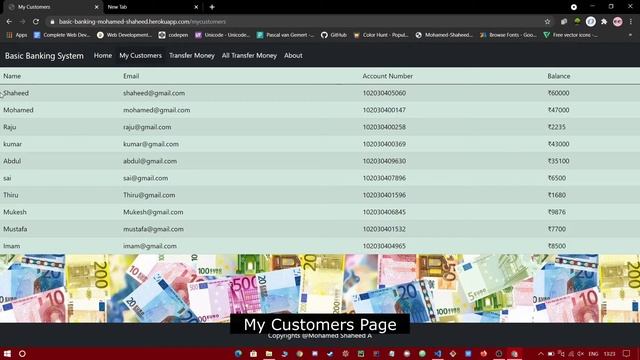Open the Windows Start menu
Viewport: 640px width, 360px height.
(x=7, y=353)
